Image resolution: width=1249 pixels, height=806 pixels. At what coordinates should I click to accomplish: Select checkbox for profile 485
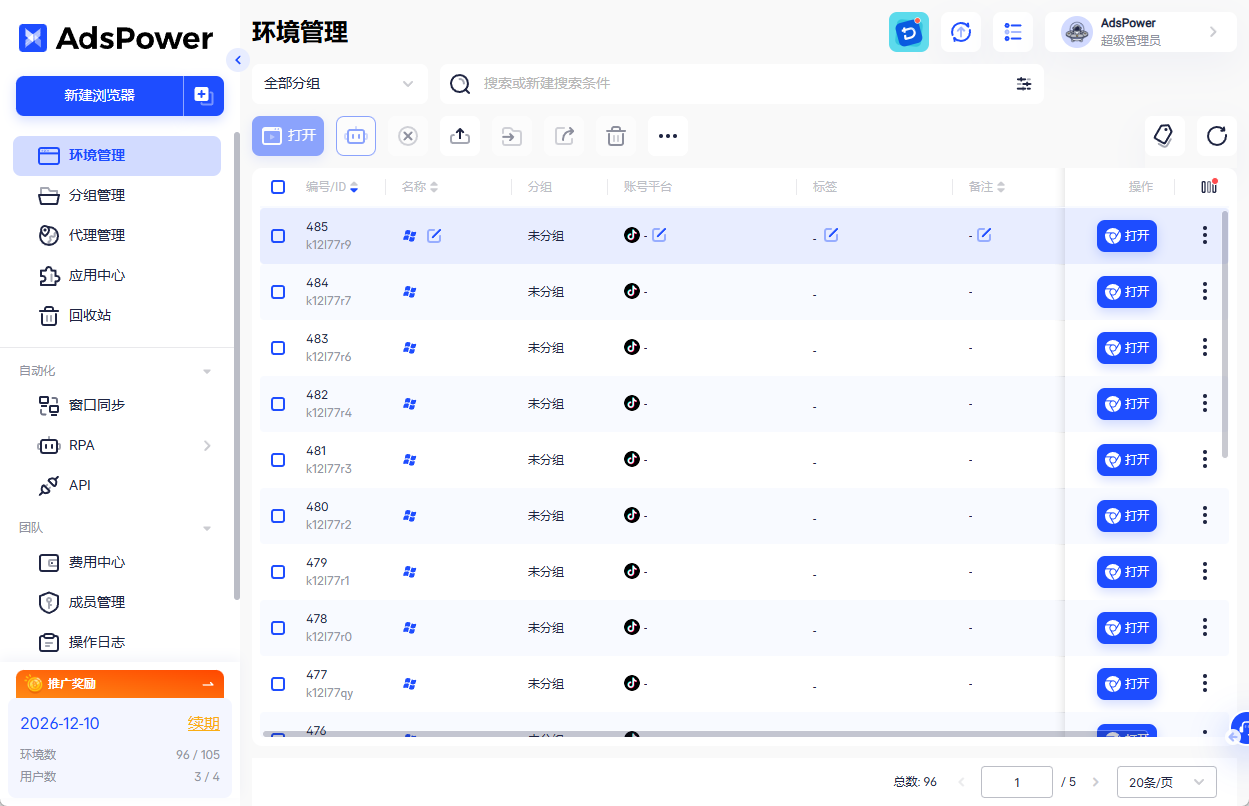(x=278, y=236)
